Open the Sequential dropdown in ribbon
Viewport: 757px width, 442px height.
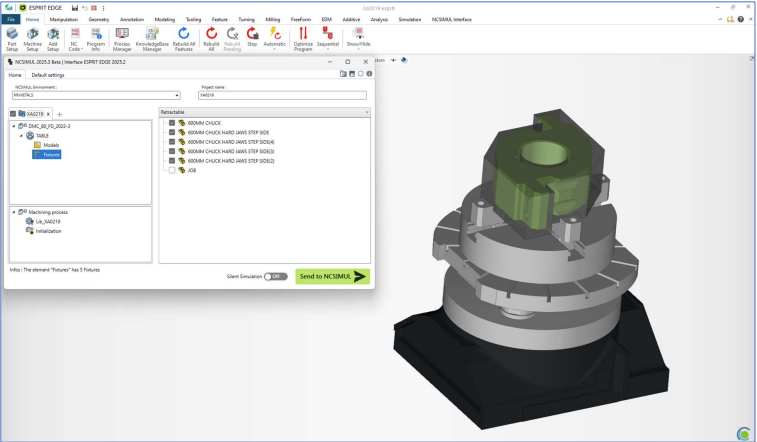[328, 39]
